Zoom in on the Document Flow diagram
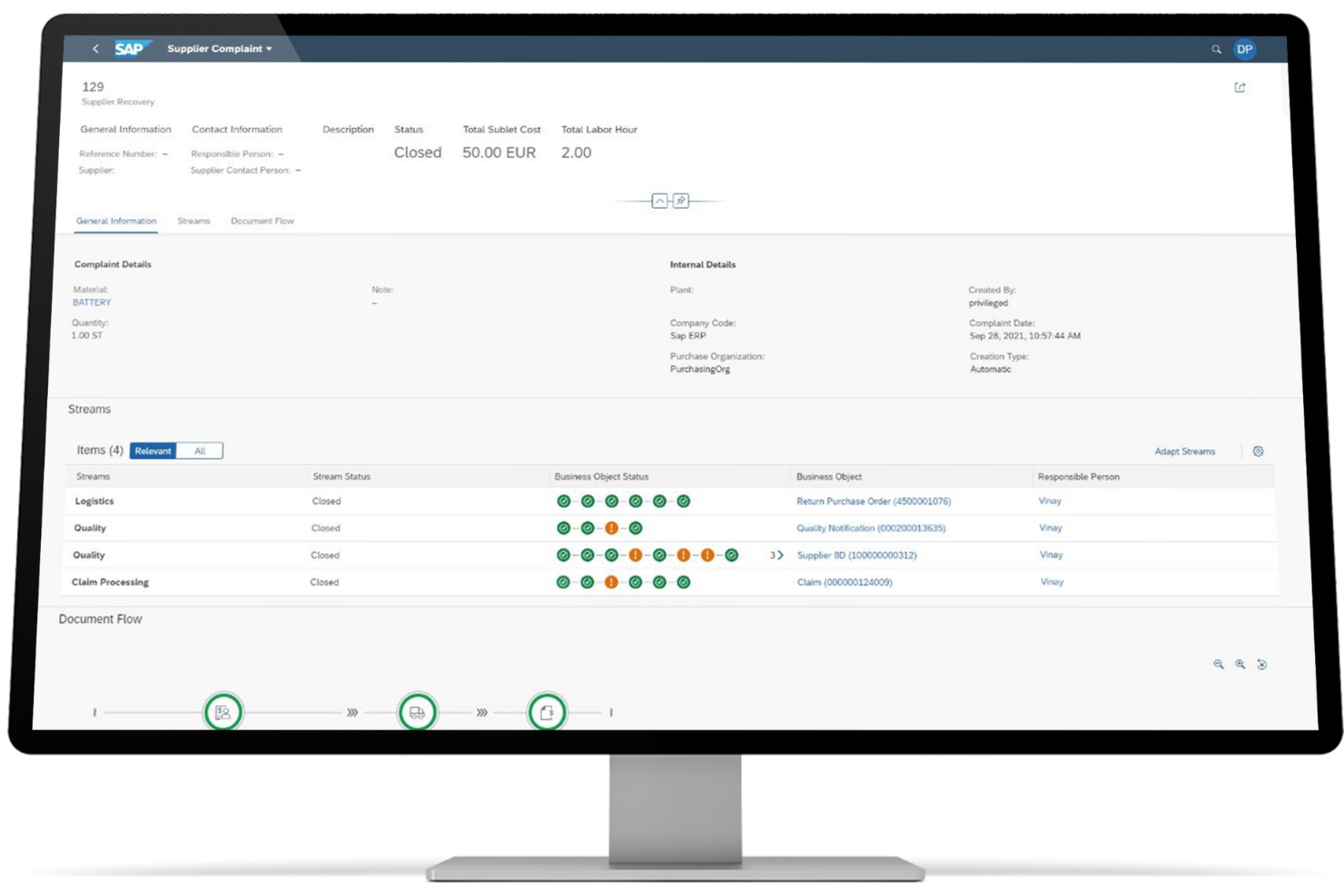Viewport: 1344px width, 896px height. tap(1240, 664)
